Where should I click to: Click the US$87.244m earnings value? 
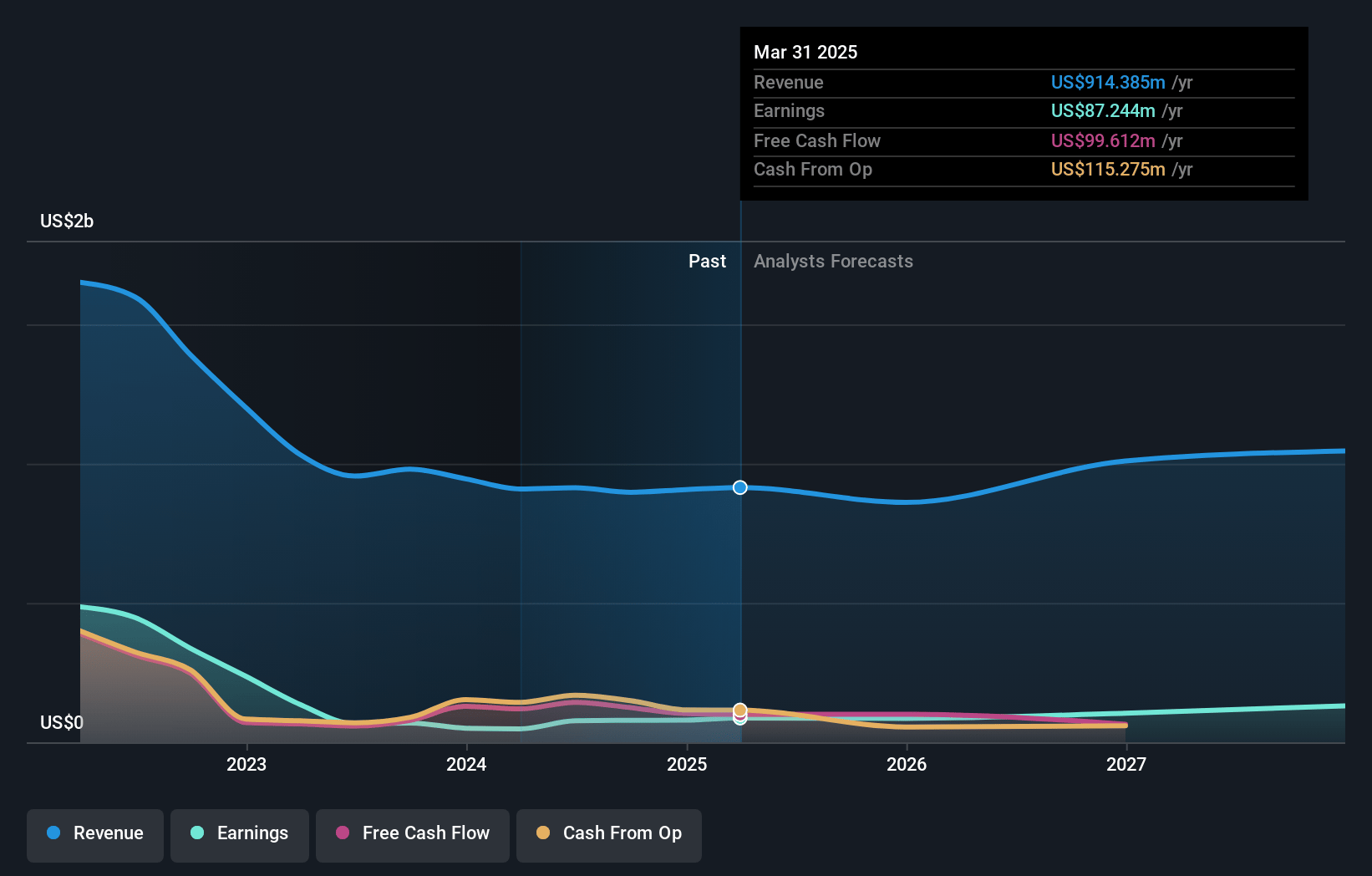1103,110
